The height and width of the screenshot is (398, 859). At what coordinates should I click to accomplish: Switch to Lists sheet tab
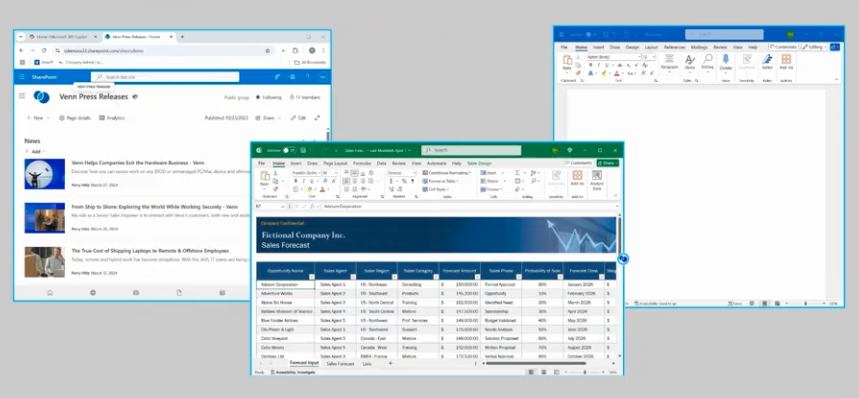pos(366,364)
